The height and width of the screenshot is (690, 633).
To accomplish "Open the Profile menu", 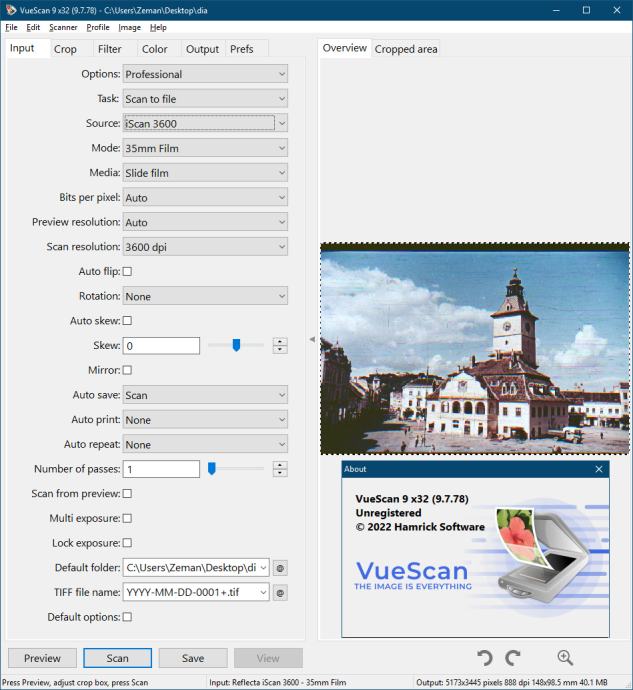I will click(98, 27).
